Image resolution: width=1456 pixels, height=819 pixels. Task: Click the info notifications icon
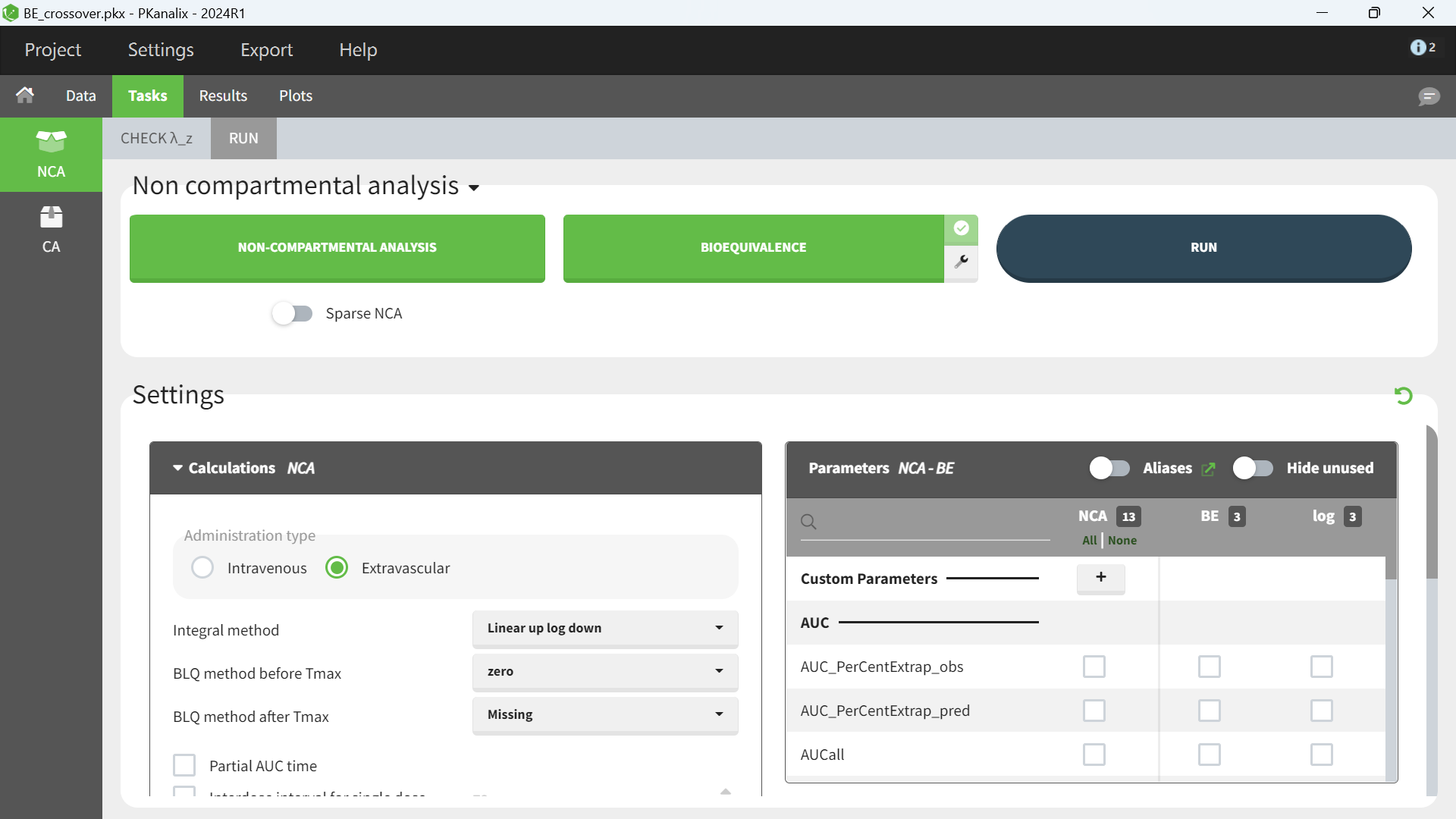click(x=1418, y=48)
